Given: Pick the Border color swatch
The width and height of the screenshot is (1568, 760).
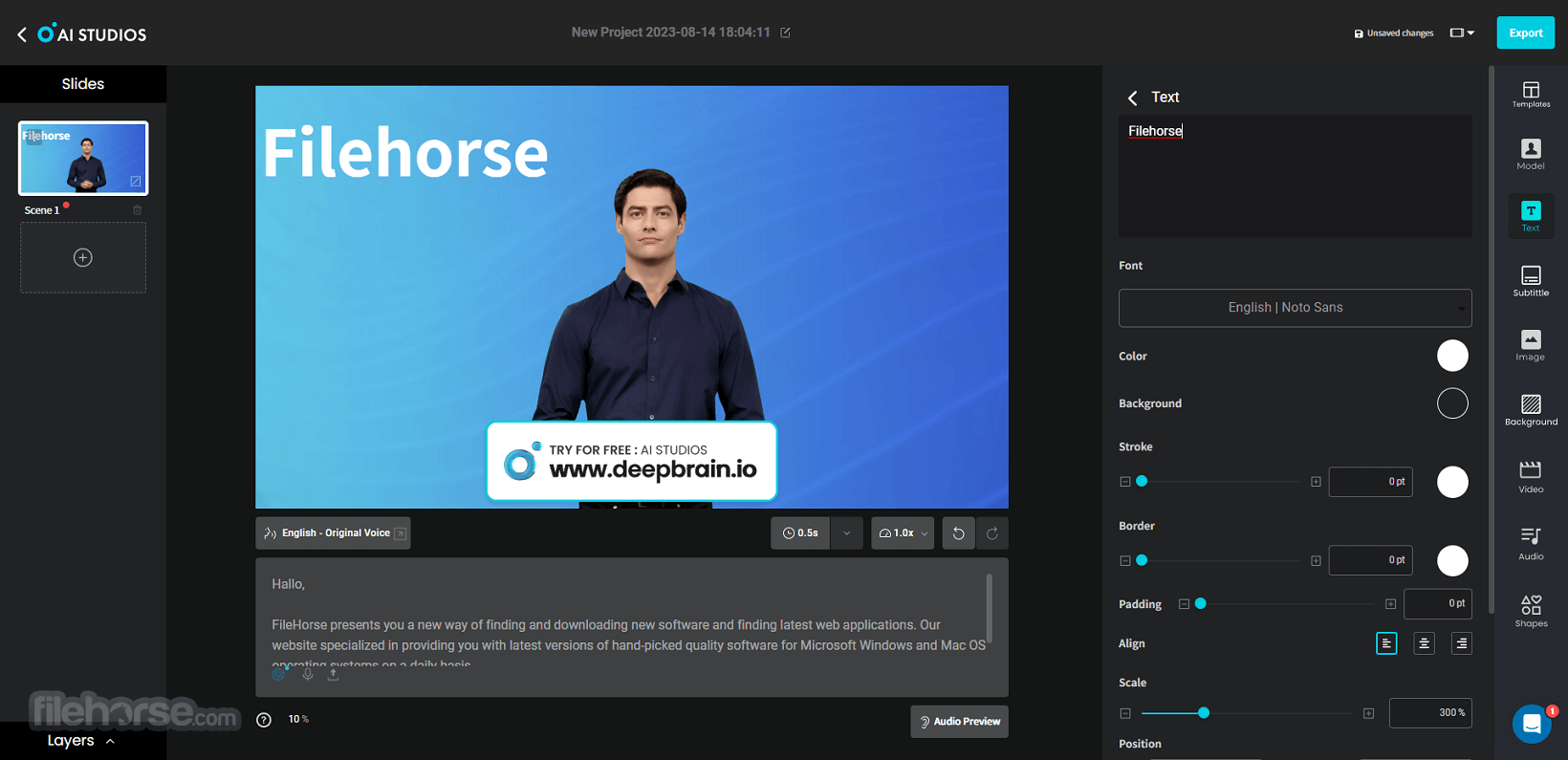Looking at the screenshot, I should point(1452,561).
